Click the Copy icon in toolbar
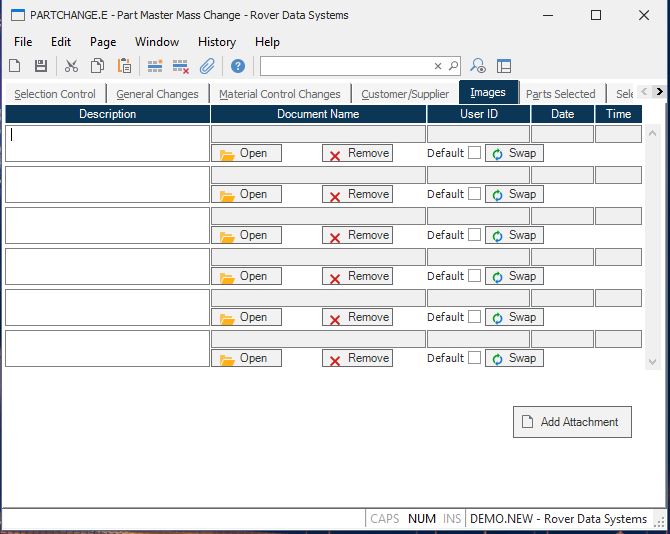Viewport: 670px width, 534px height. tap(98, 66)
